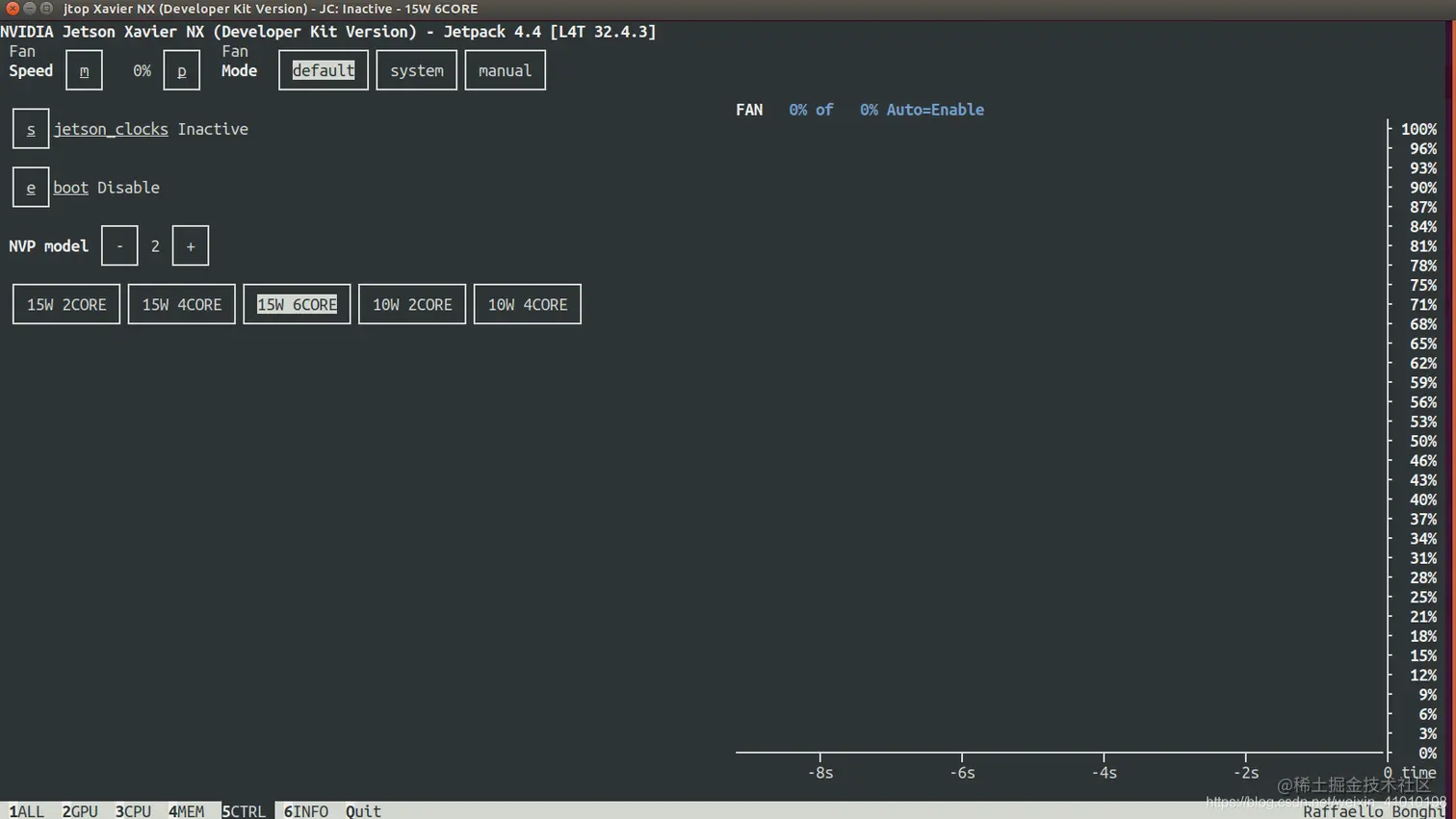Click the jetson_clocks label

pyautogui.click(x=111, y=129)
